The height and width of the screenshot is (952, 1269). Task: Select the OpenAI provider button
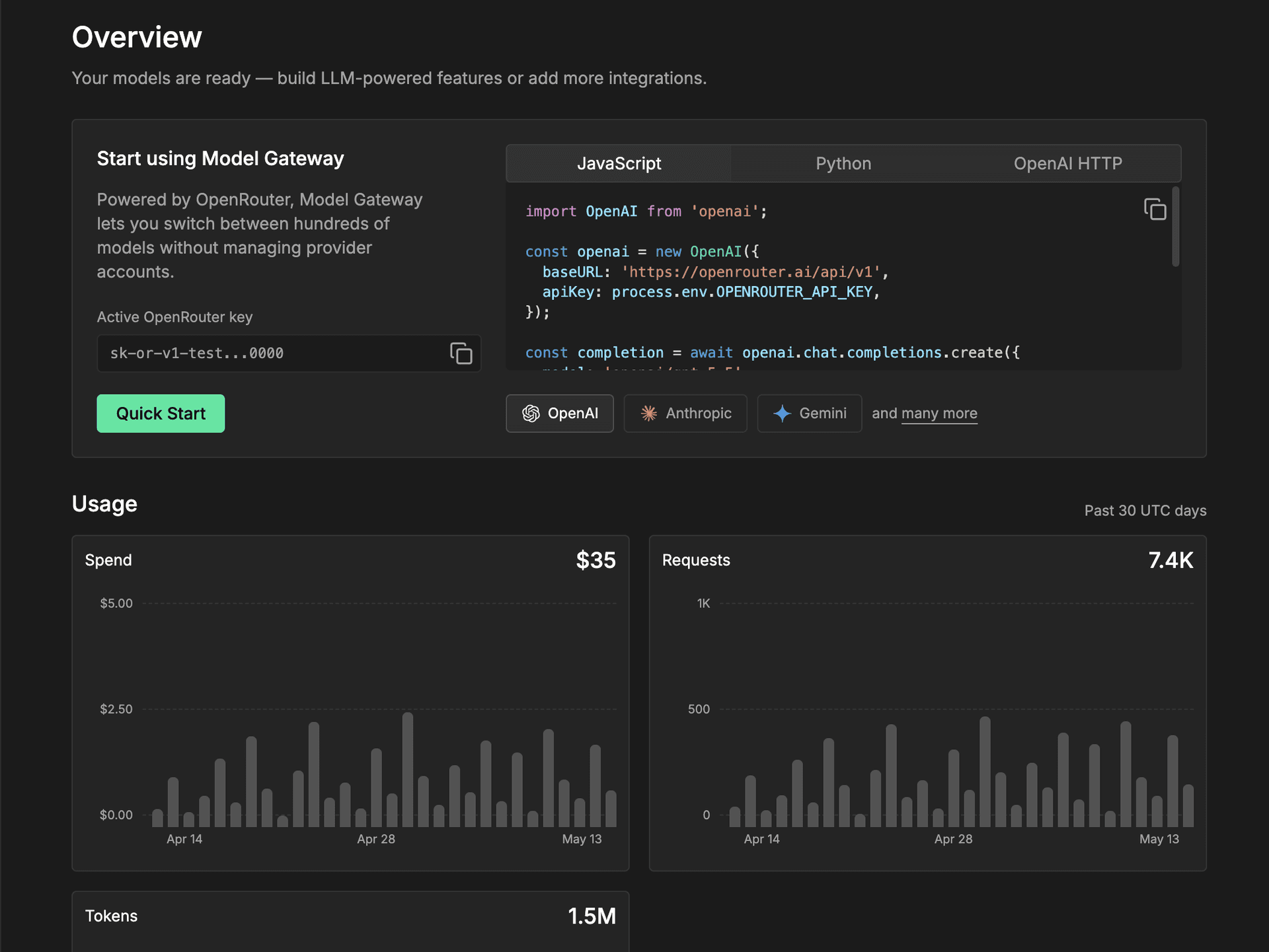(560, 414)
